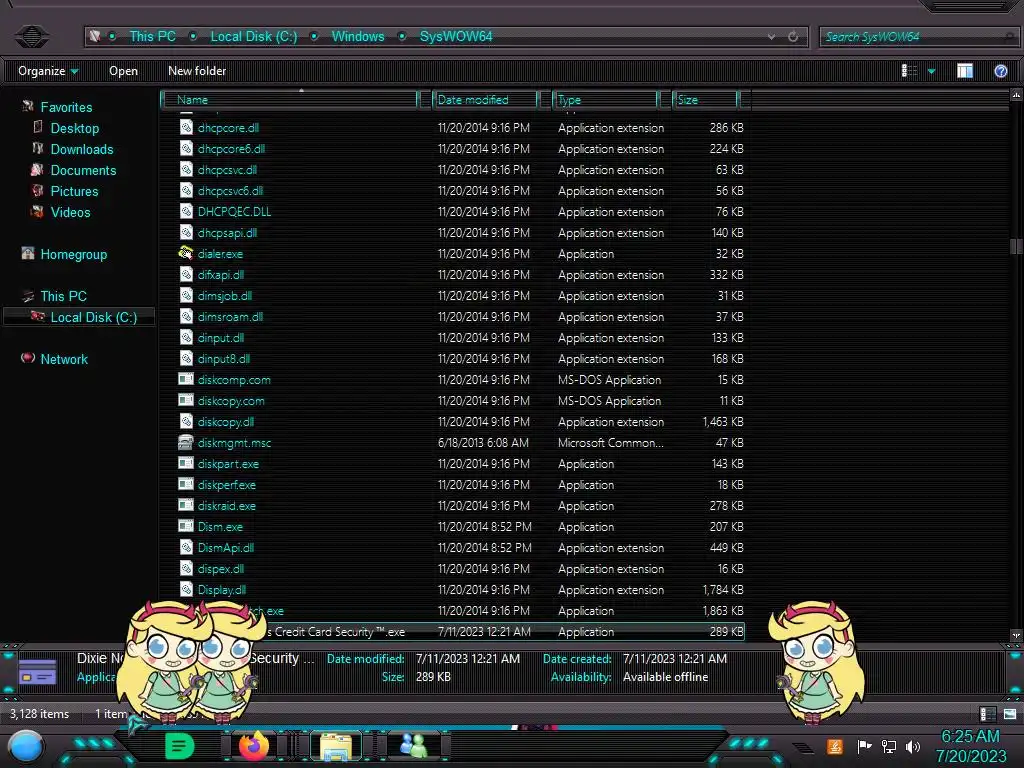
Task: Switch to large icons view in status bar
Action: pos(1010,714)
